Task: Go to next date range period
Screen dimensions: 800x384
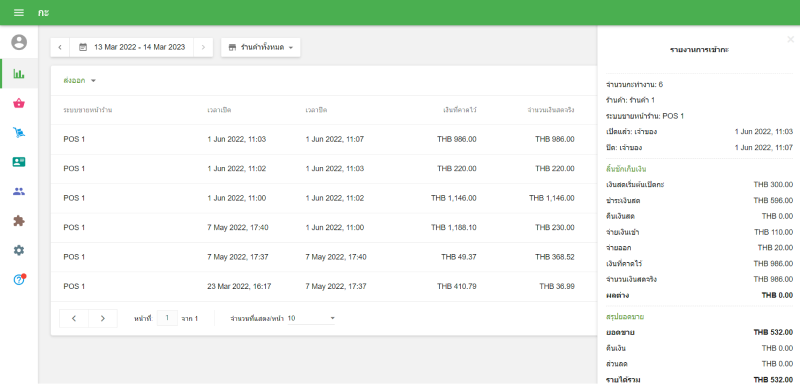Action: click(x=203, y=47)
